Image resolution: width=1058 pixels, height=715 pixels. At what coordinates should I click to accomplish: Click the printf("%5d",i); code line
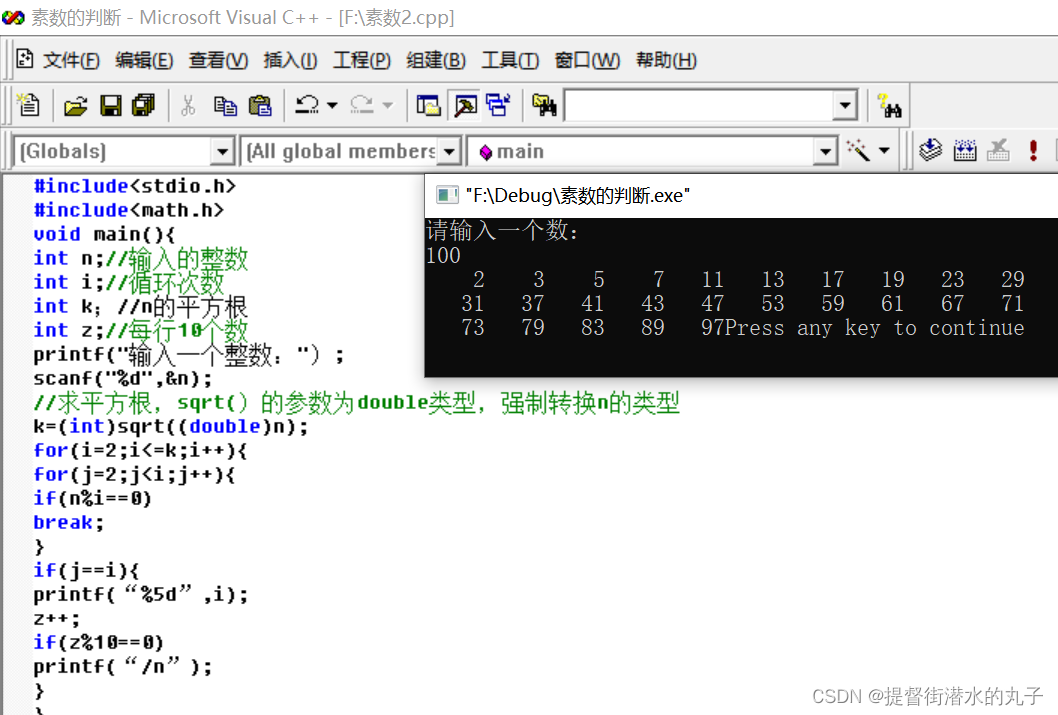[x=141, y=595]
